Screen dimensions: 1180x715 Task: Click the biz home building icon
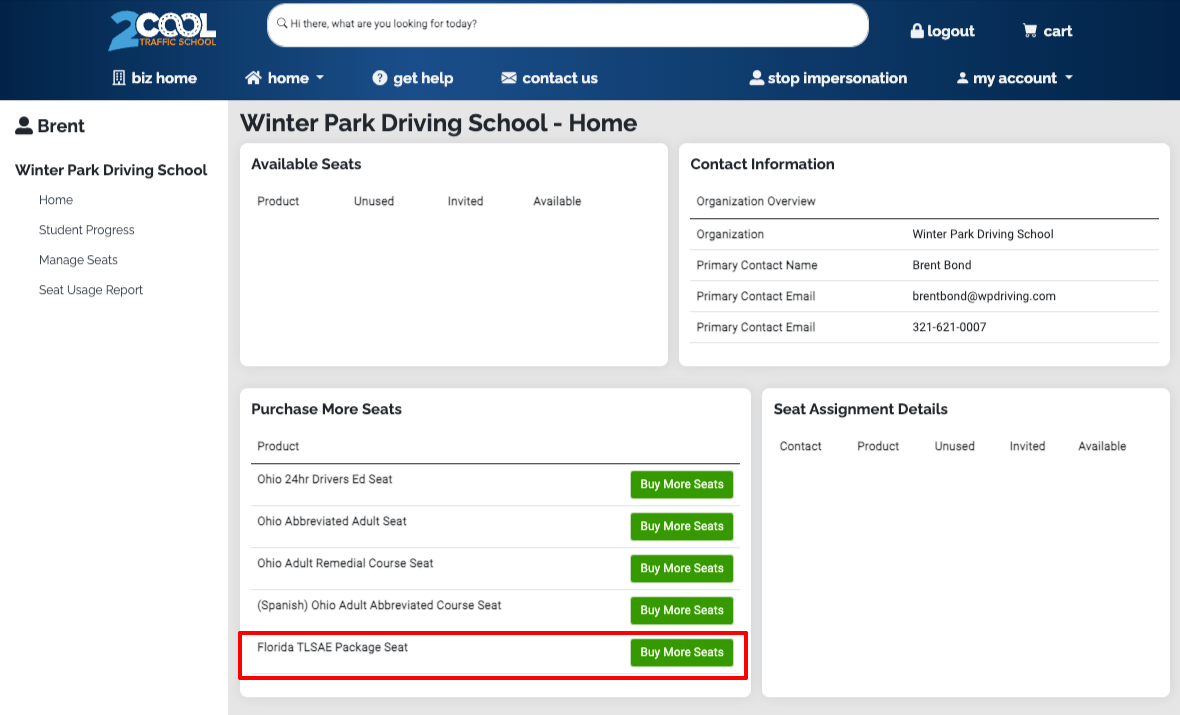point(119,78)
